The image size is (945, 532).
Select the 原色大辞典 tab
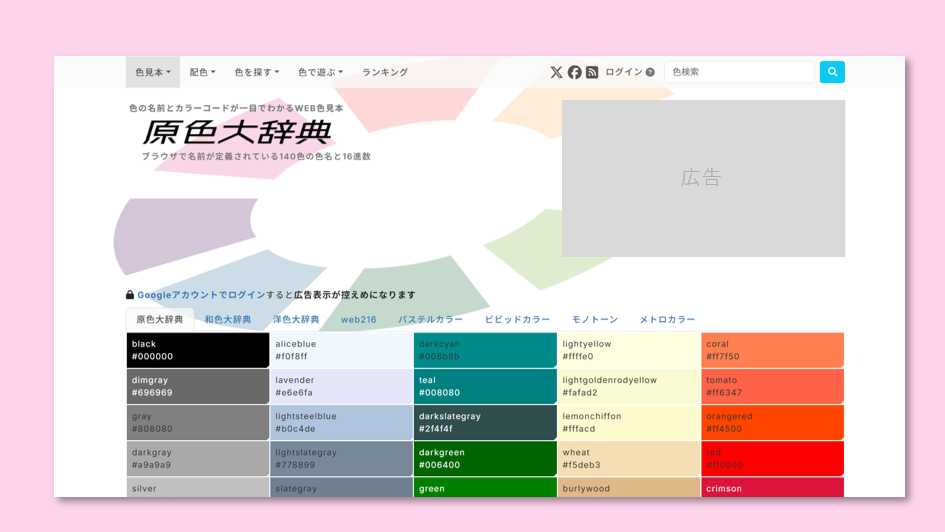pos(160,319)
